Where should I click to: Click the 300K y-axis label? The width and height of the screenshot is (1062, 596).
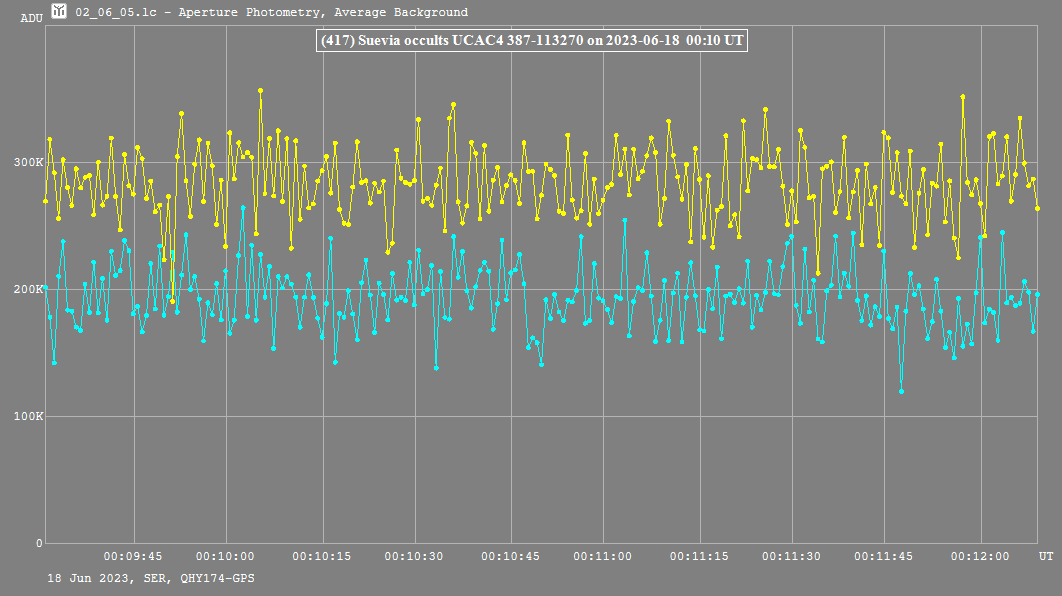[x=31, y=162]
